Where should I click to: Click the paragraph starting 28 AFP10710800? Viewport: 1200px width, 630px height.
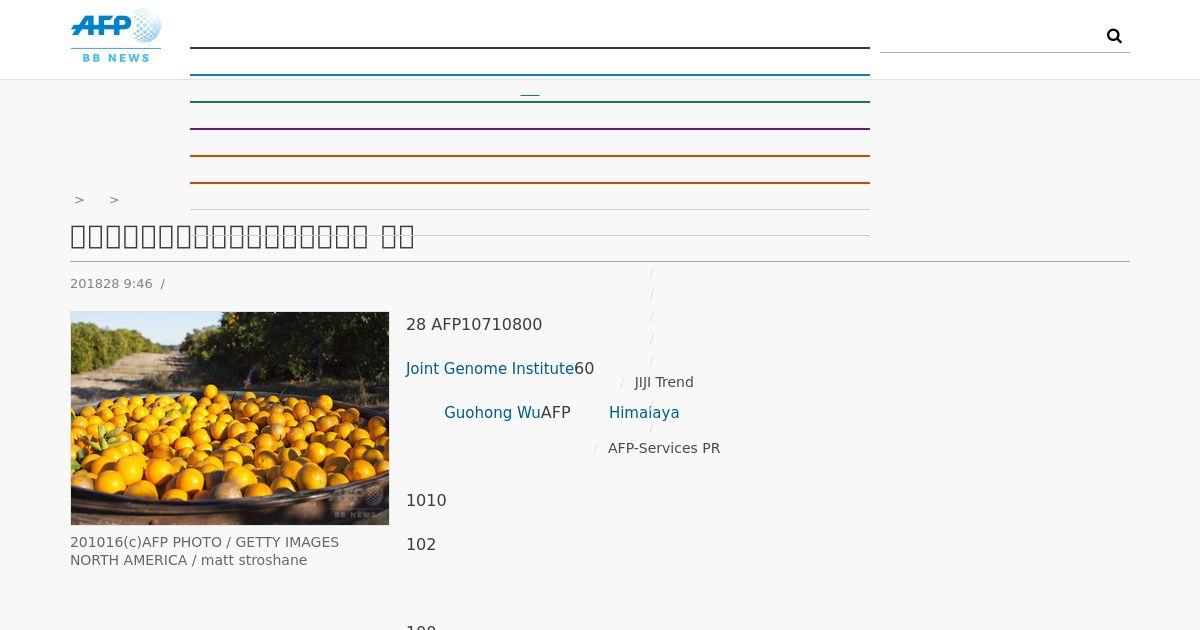point(474,325)
